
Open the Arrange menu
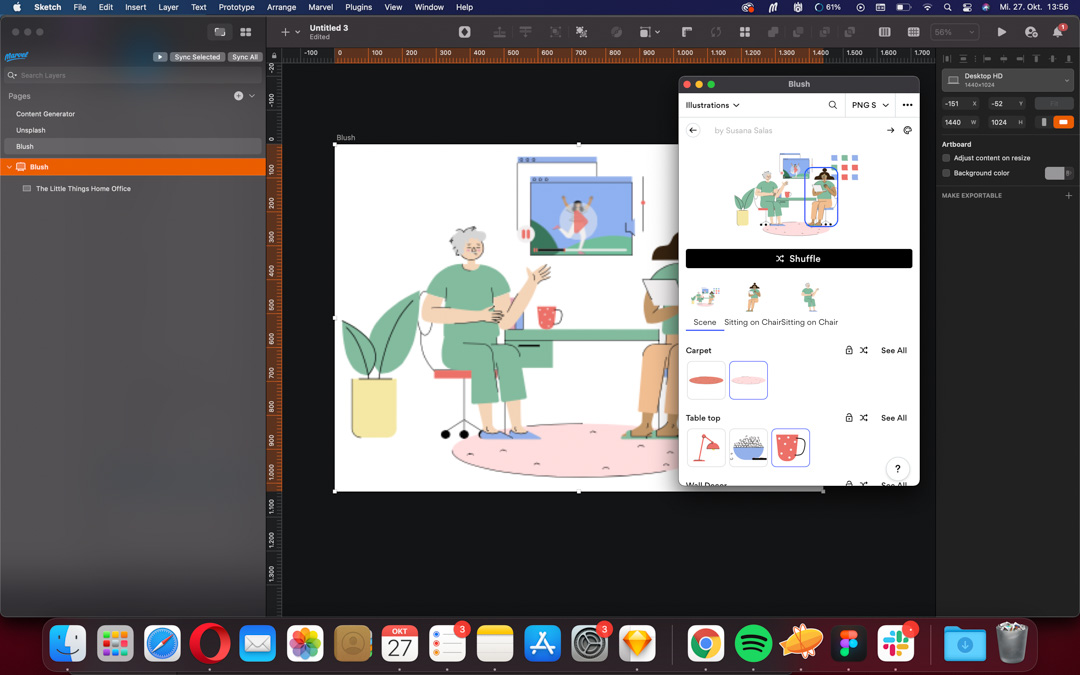[x=281, y=7]
